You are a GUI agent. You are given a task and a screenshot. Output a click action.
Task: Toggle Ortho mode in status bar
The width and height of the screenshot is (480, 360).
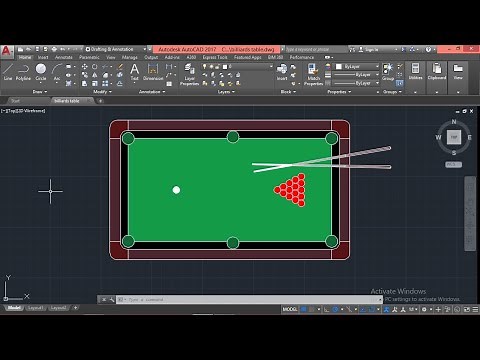coord(327,309)
